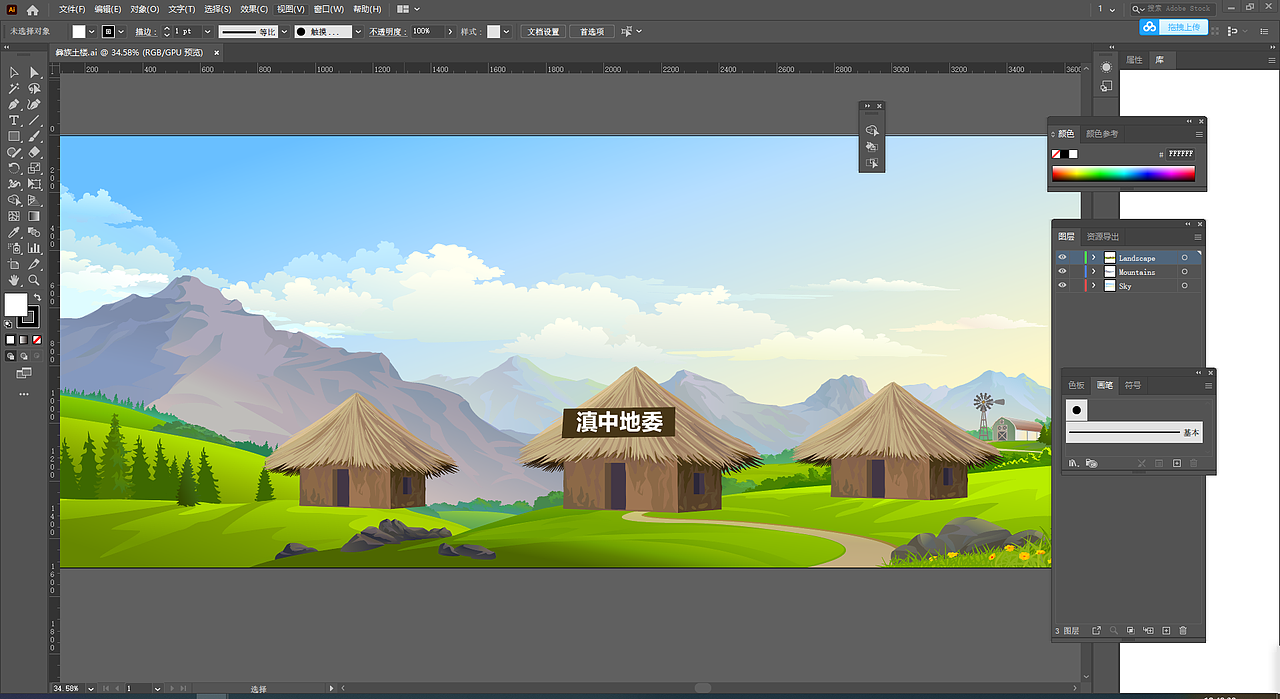Screen dimensions: 1280x699
Task: Select the Paintbrush tool
Action: 34,136
